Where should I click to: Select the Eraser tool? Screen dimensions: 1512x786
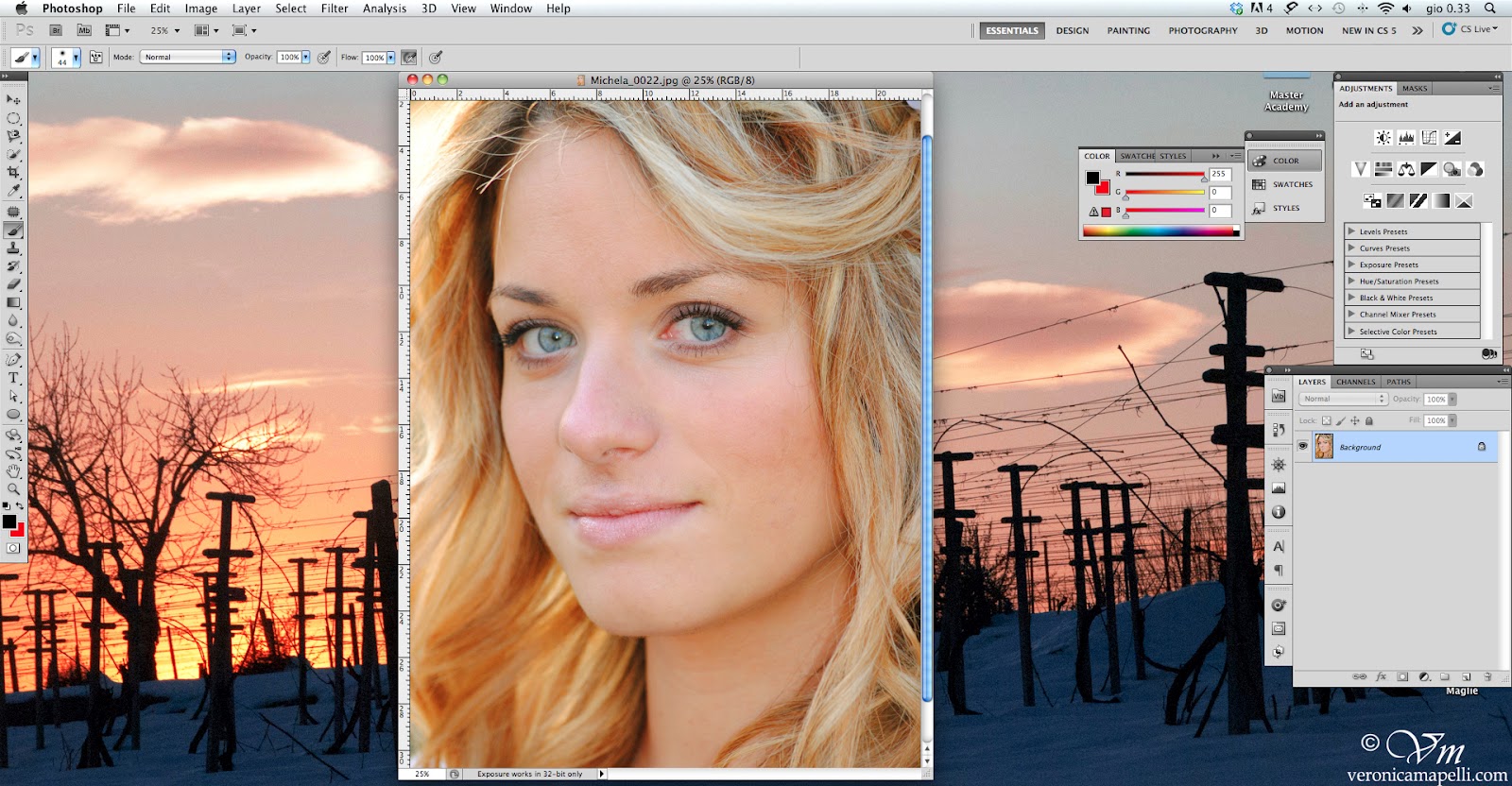[x=13, y=284]
